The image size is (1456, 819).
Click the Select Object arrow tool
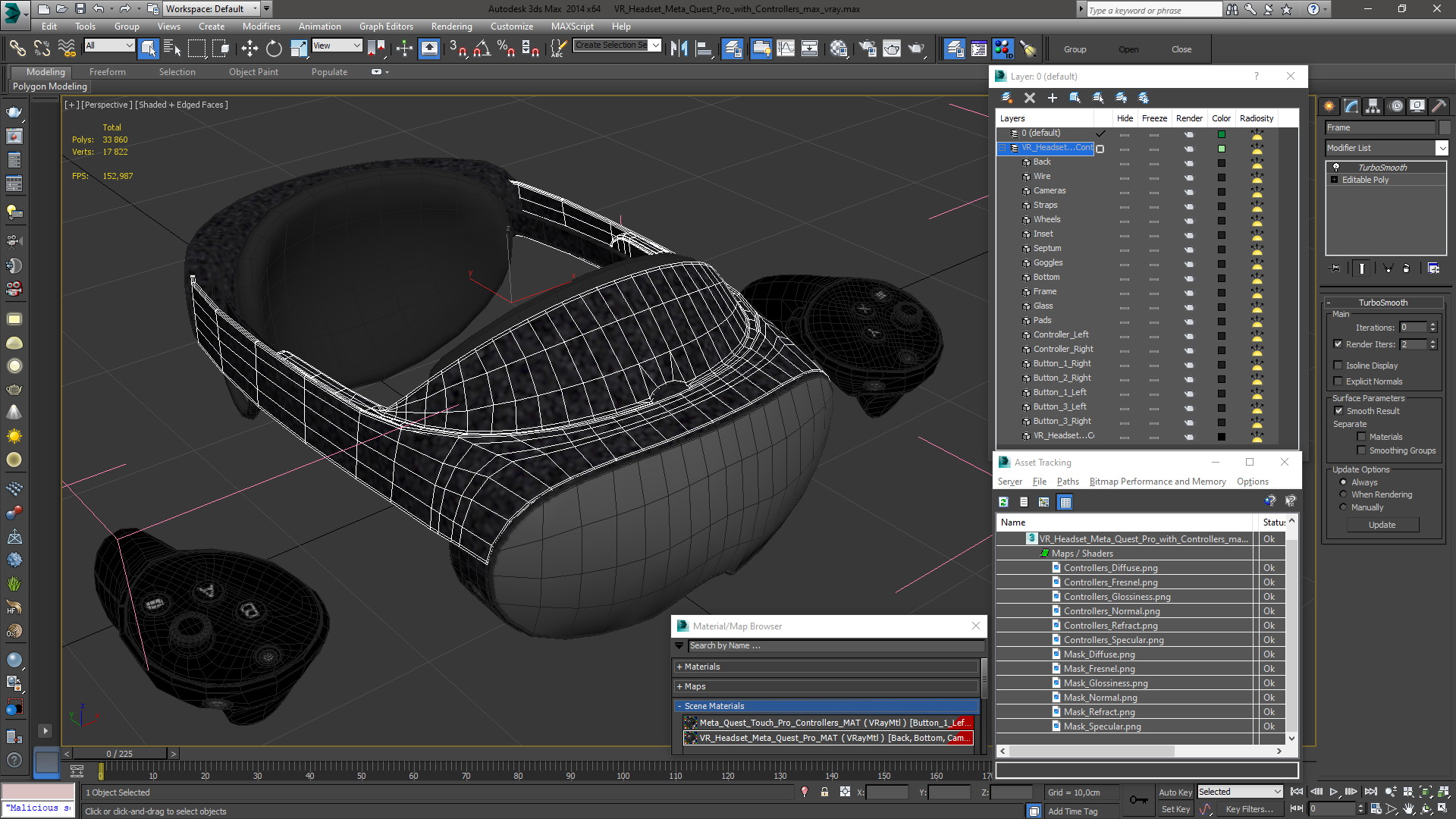pos(149,49)
